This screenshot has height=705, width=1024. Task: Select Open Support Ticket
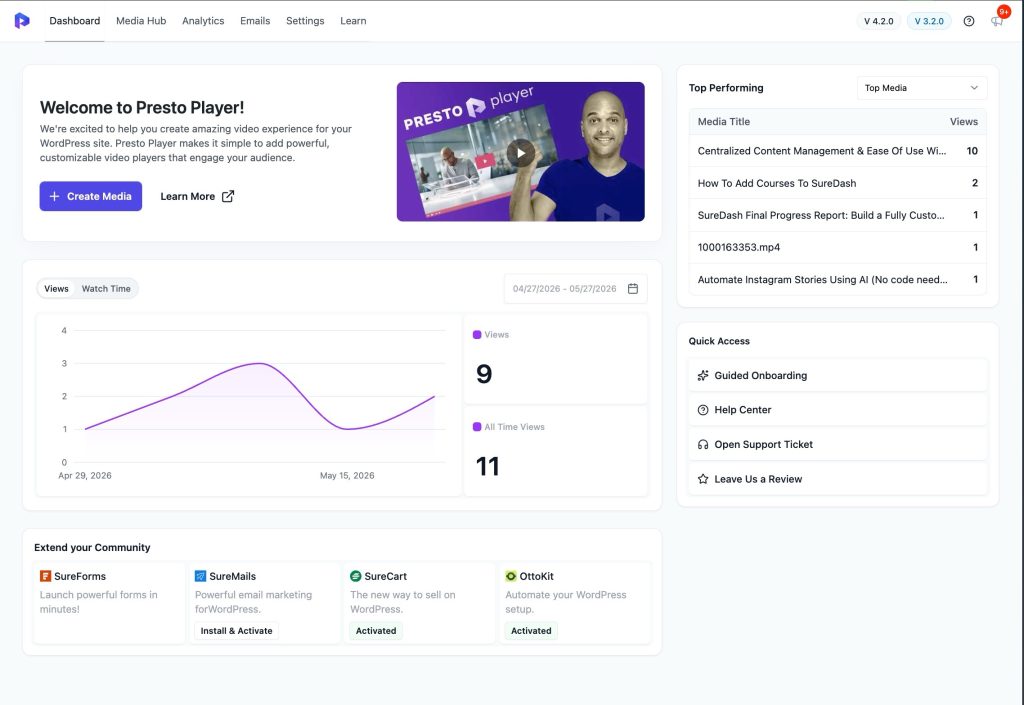(x=838, y=445)
